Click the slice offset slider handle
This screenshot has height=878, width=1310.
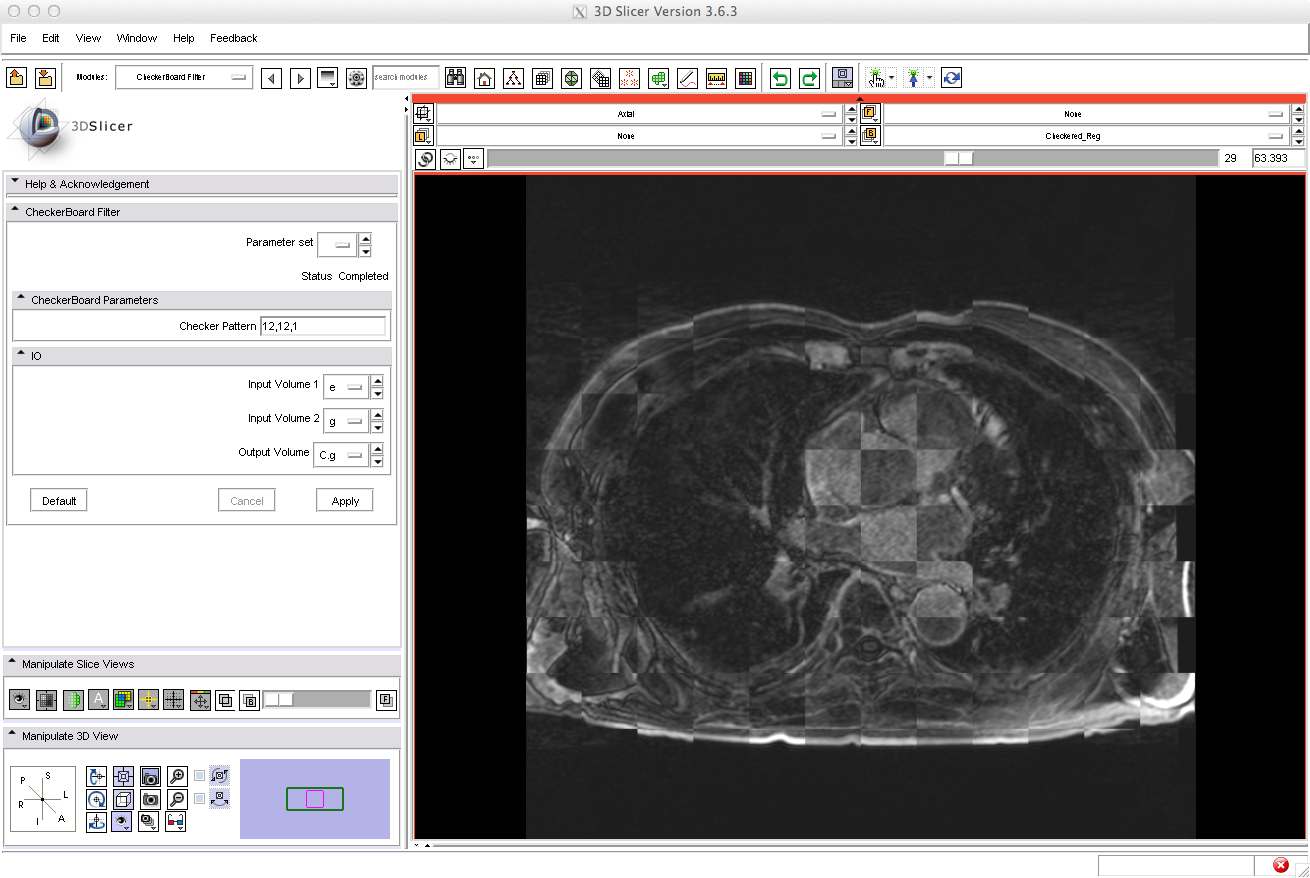(959, 158)
